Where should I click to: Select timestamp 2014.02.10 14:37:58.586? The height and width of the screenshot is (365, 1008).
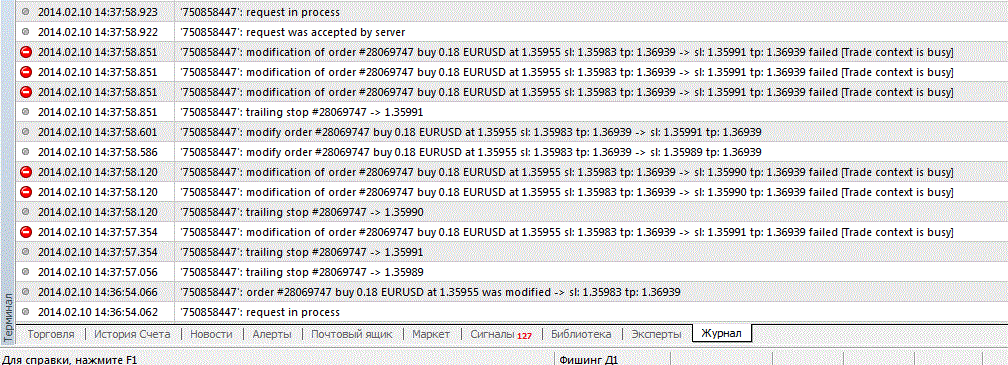point(97,152)
